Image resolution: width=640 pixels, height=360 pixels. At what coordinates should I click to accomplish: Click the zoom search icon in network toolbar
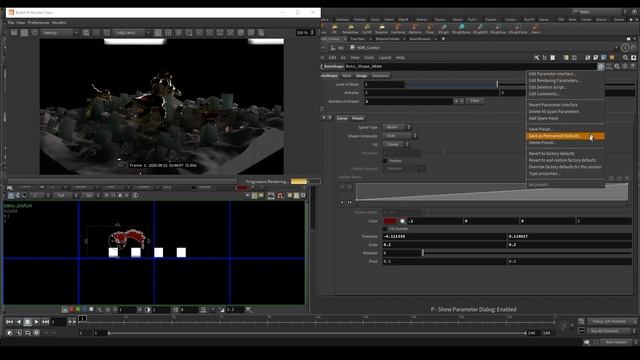pos(625,58)
